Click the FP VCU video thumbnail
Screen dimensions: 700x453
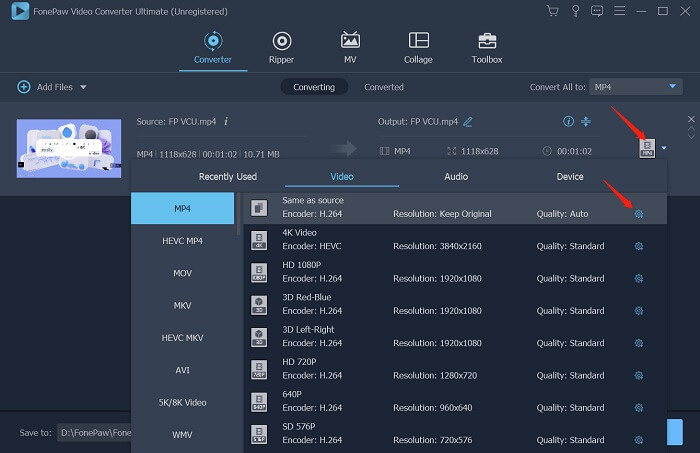coord(69,148)
